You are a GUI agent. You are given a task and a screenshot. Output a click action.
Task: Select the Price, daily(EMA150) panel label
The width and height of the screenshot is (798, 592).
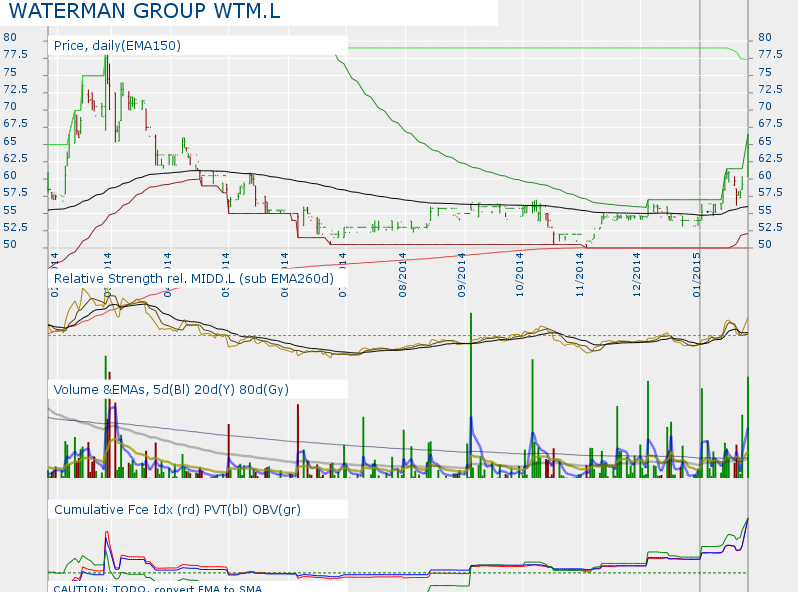(117, 46)
